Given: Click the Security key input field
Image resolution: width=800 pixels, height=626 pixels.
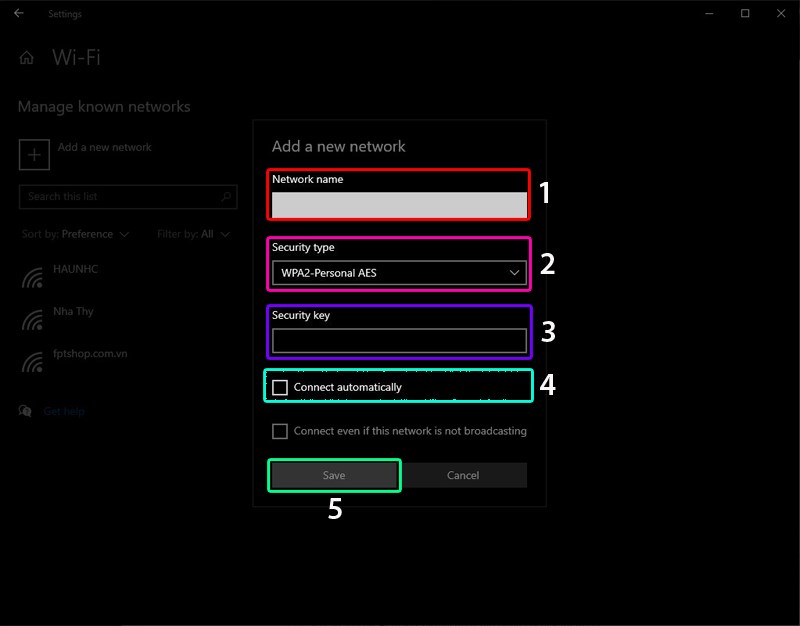Looking at the screenshot, I should tap(399, 341).
